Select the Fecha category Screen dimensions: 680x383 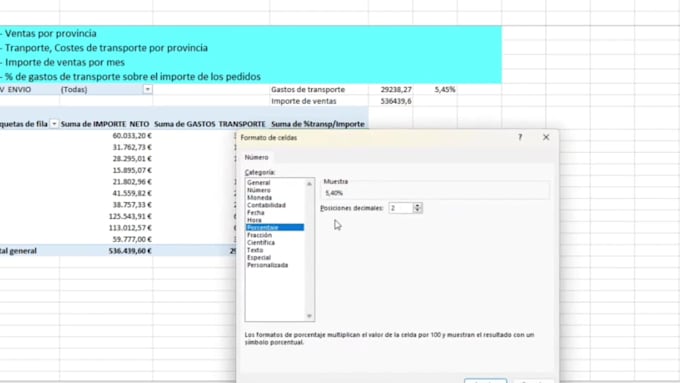point(255,213)
